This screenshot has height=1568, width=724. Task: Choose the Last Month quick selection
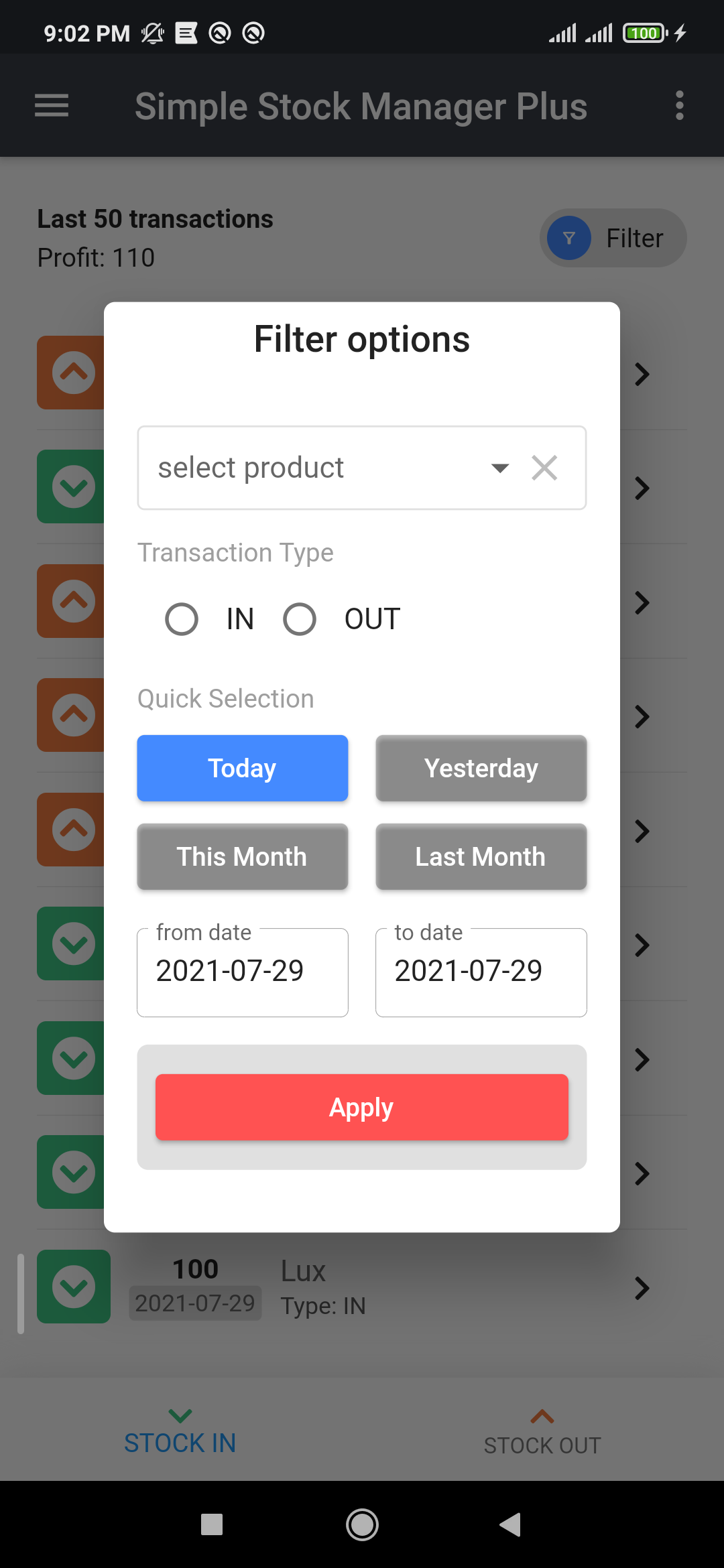481,856
